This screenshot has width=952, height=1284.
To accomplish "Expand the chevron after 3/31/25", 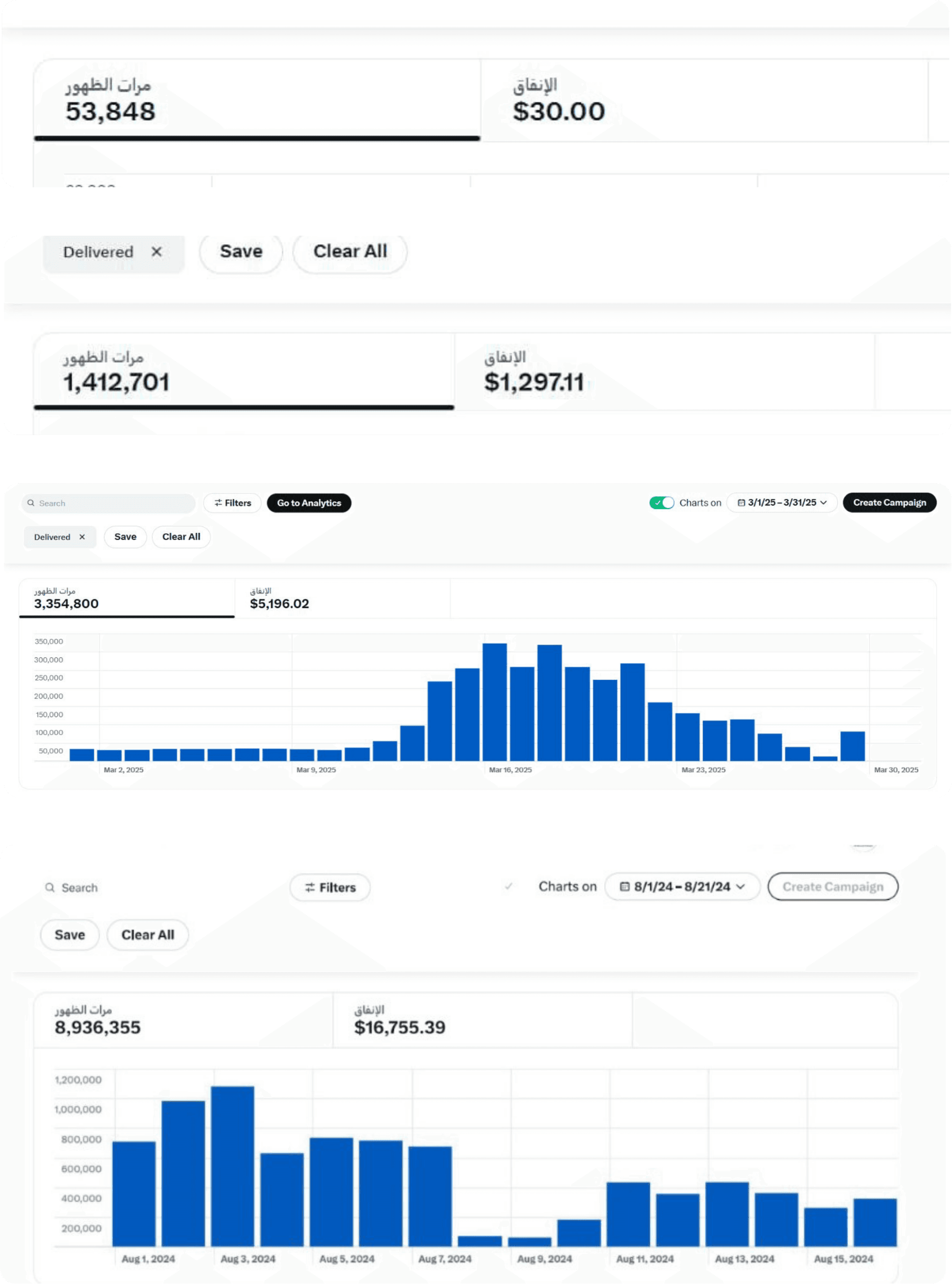I will click(824, 502).
